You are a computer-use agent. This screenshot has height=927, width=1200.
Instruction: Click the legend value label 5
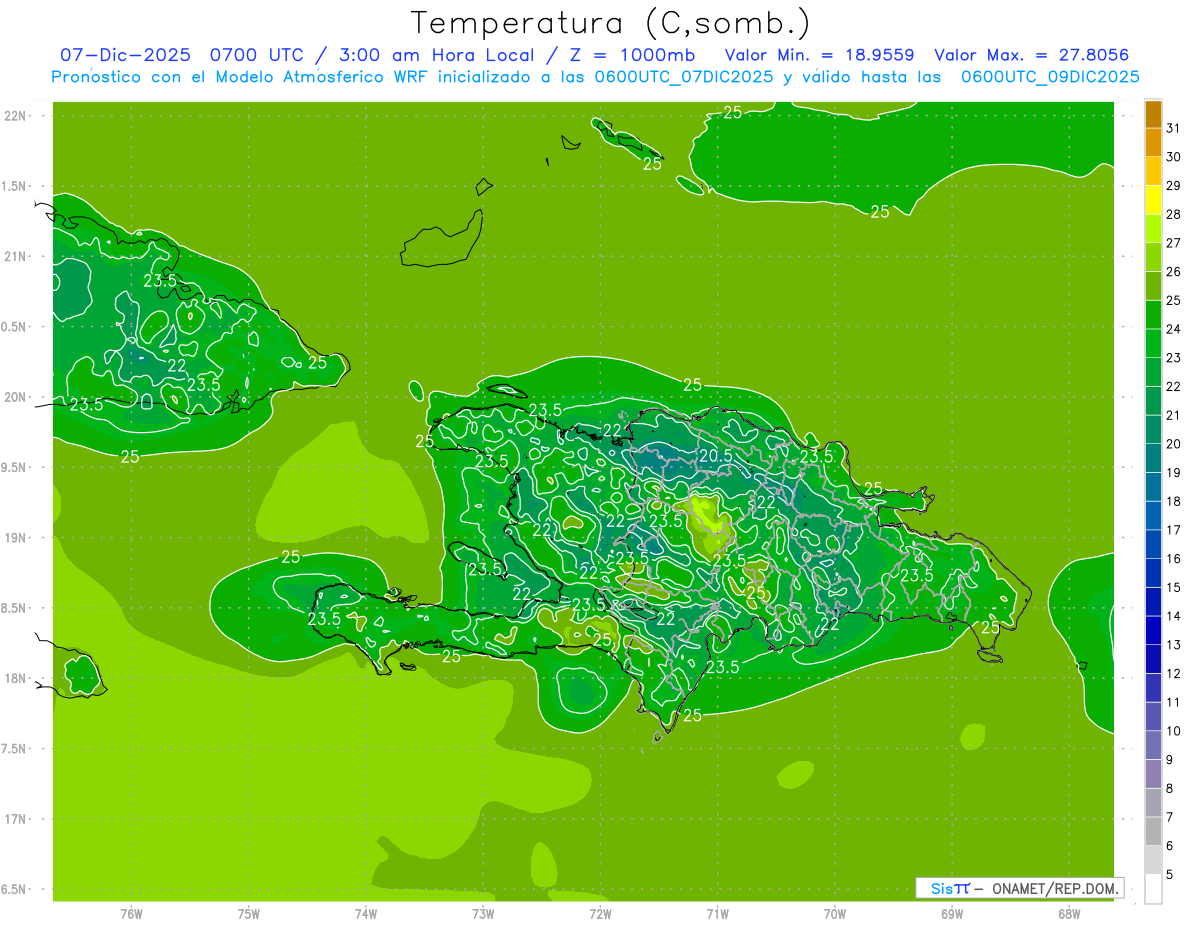[x=1169, y=875]
